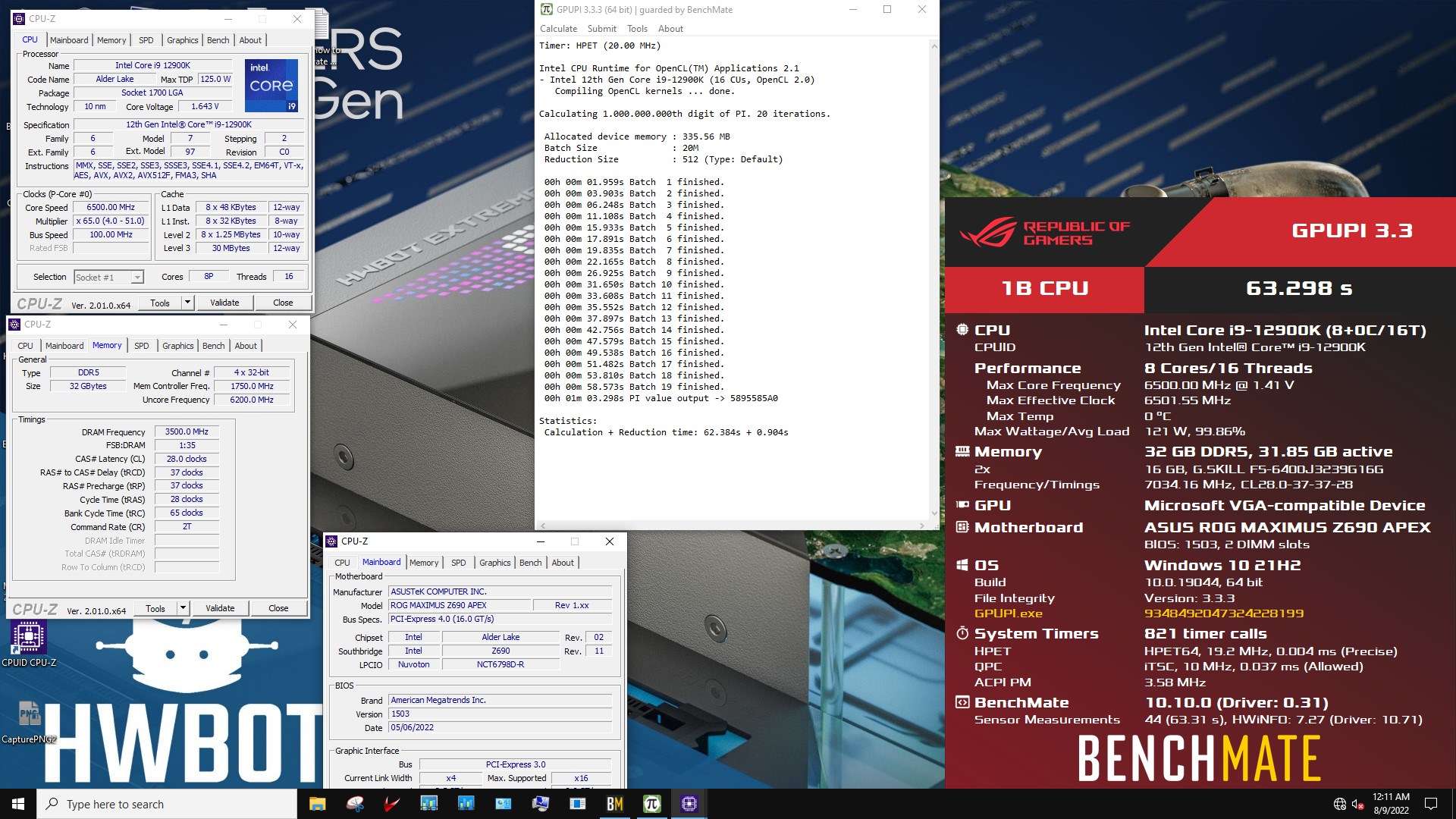Viewport: 1456px width, 819px height.
Task: Click the Uncore Frequency 6200.0 MHz value
Action: tap(252, 400)
